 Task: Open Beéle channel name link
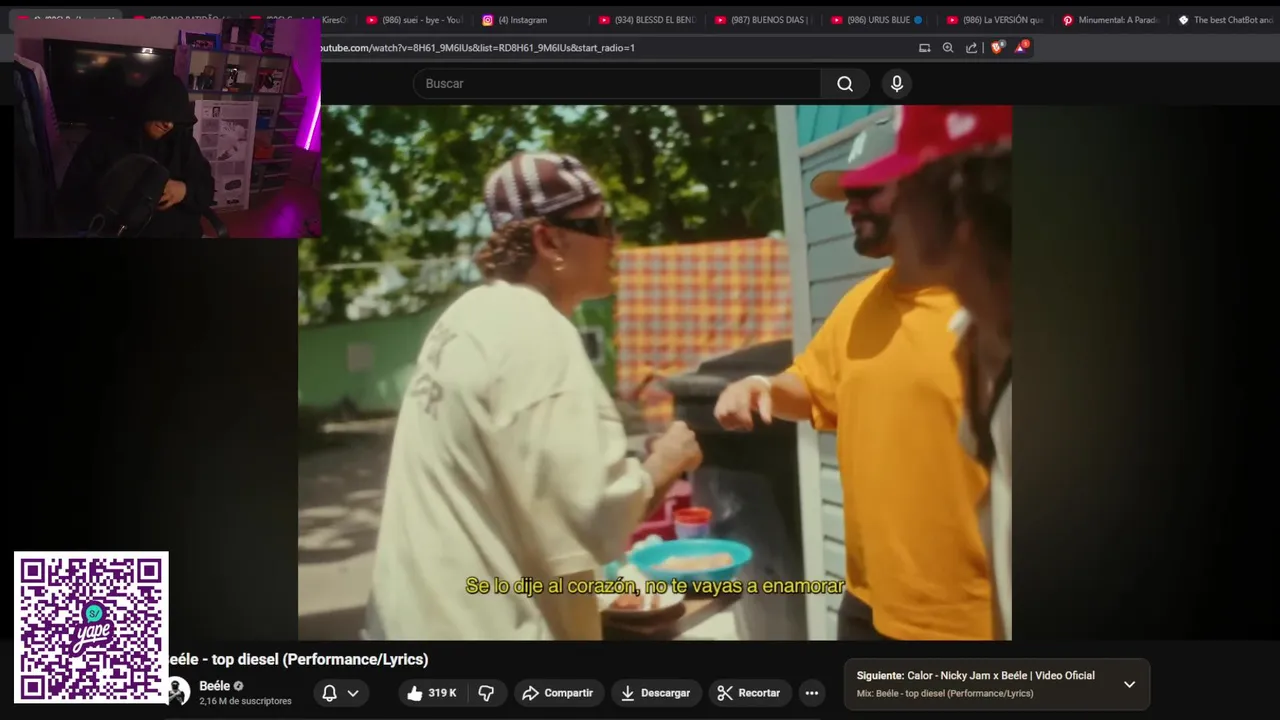pos(214,686)
